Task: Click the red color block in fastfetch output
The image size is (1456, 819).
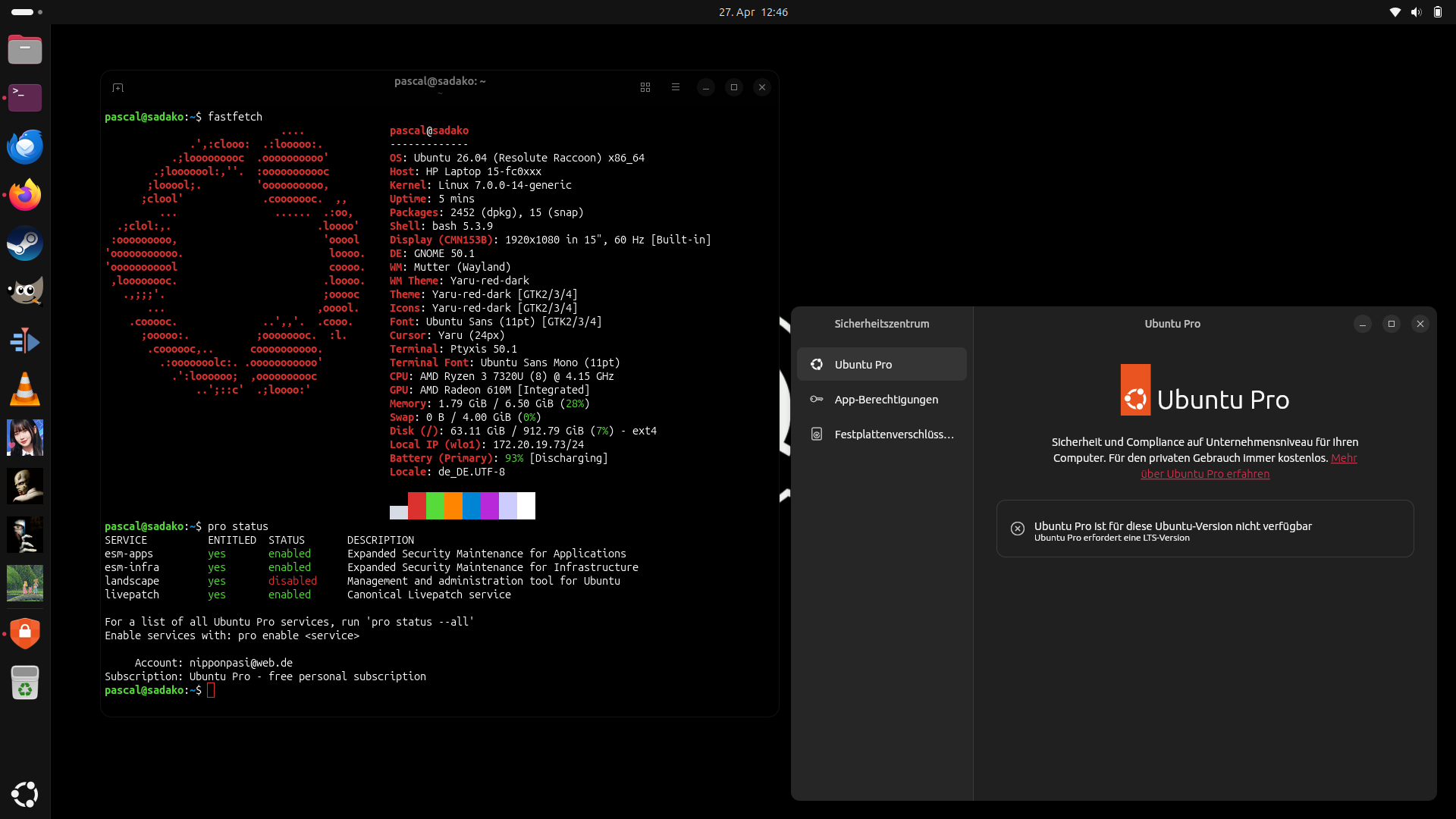Action: (416, 506)
